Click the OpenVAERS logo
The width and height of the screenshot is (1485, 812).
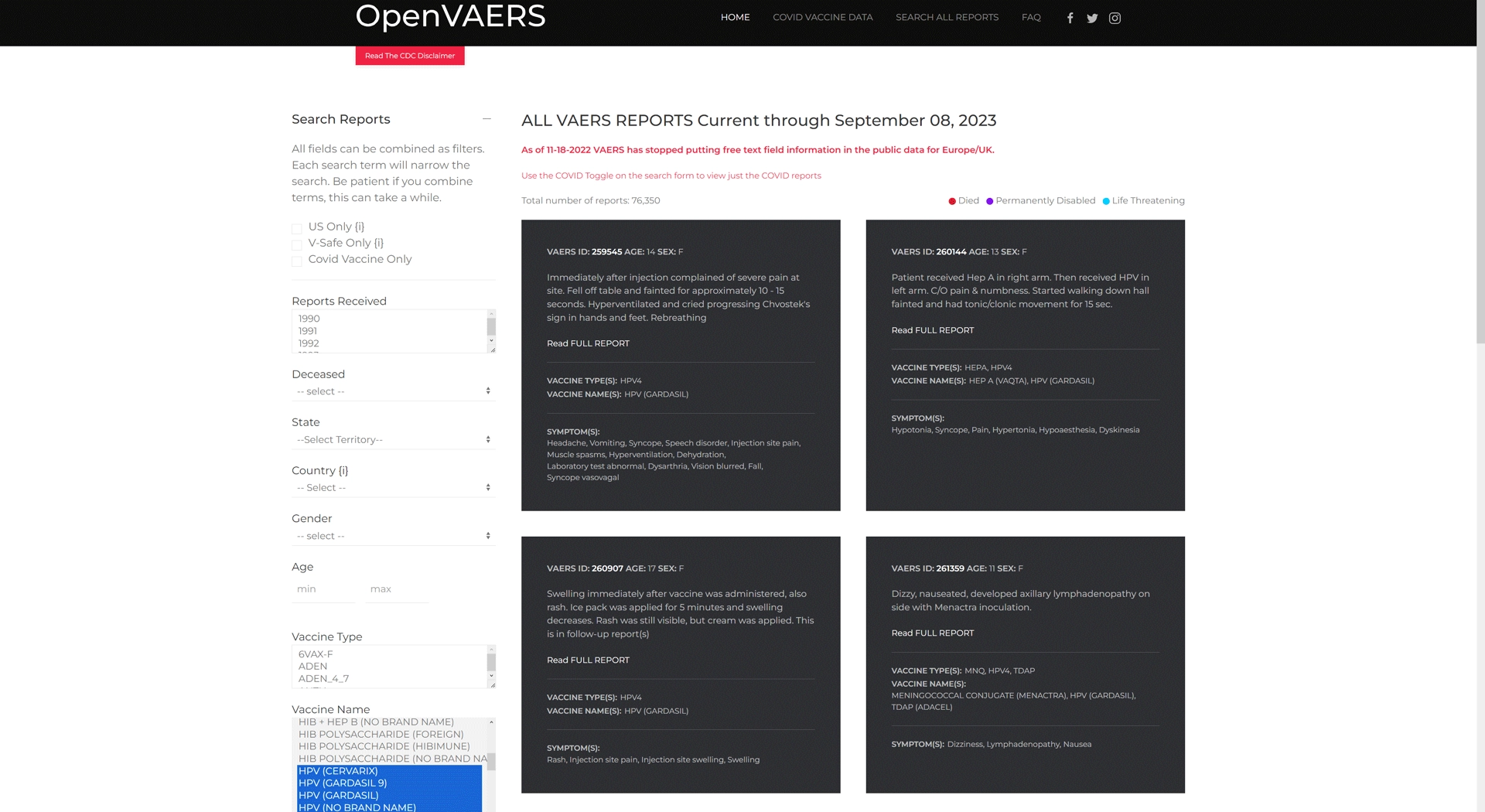(450, 16)
